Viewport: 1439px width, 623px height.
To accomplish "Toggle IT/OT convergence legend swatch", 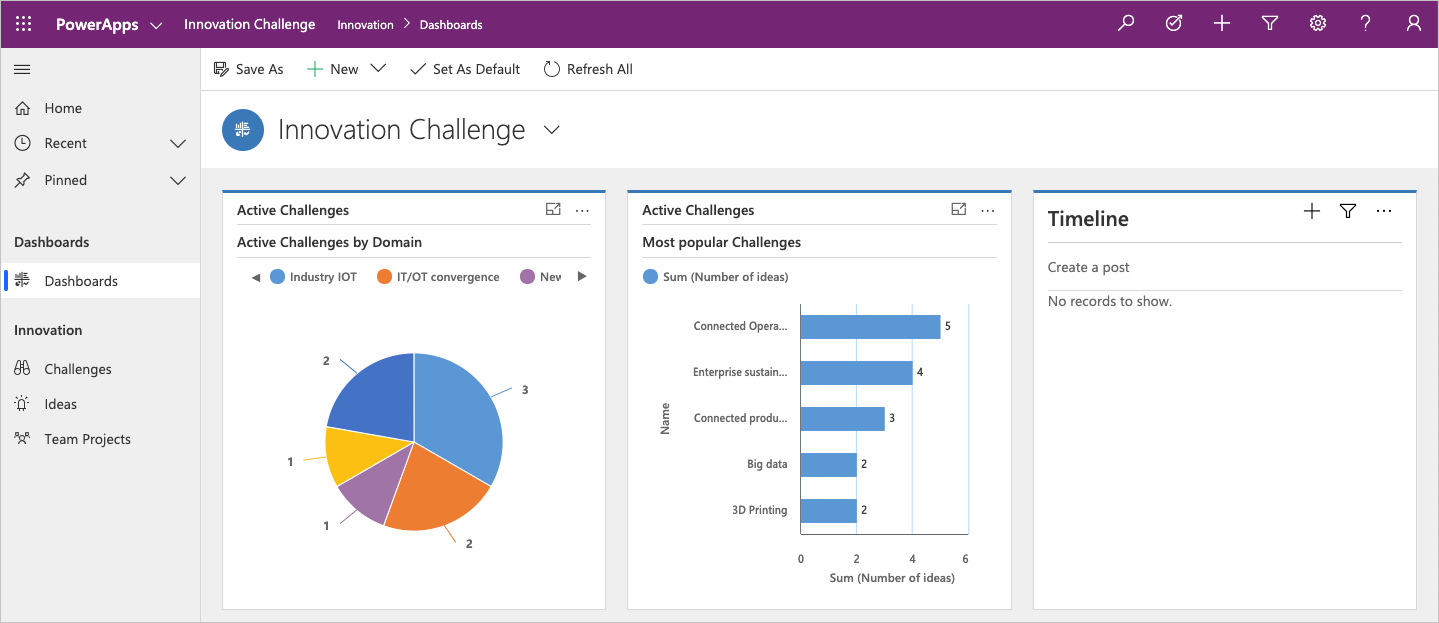I will pos(384,277).
